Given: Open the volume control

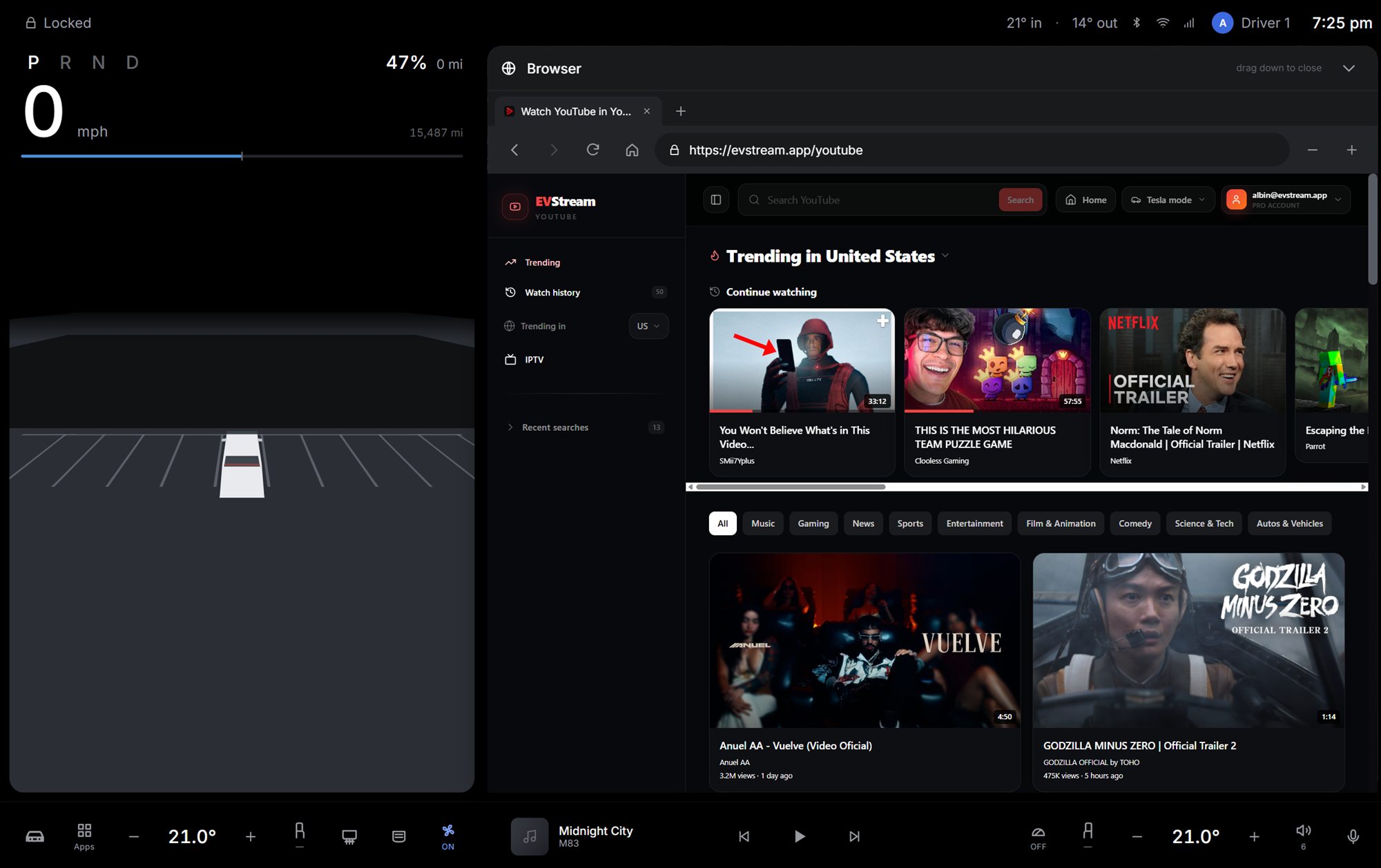Looking at the screenshot, I should [x=1303, y=836].
